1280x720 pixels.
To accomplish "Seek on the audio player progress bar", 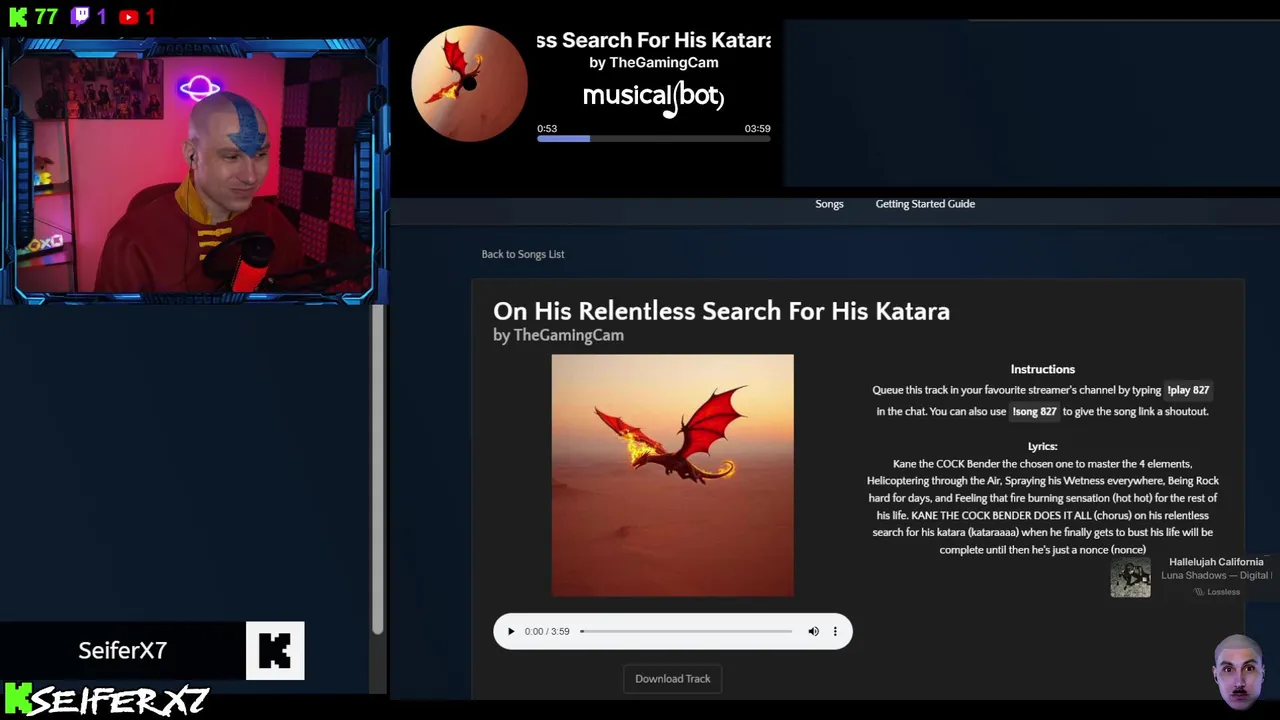I will pos(686,631).
